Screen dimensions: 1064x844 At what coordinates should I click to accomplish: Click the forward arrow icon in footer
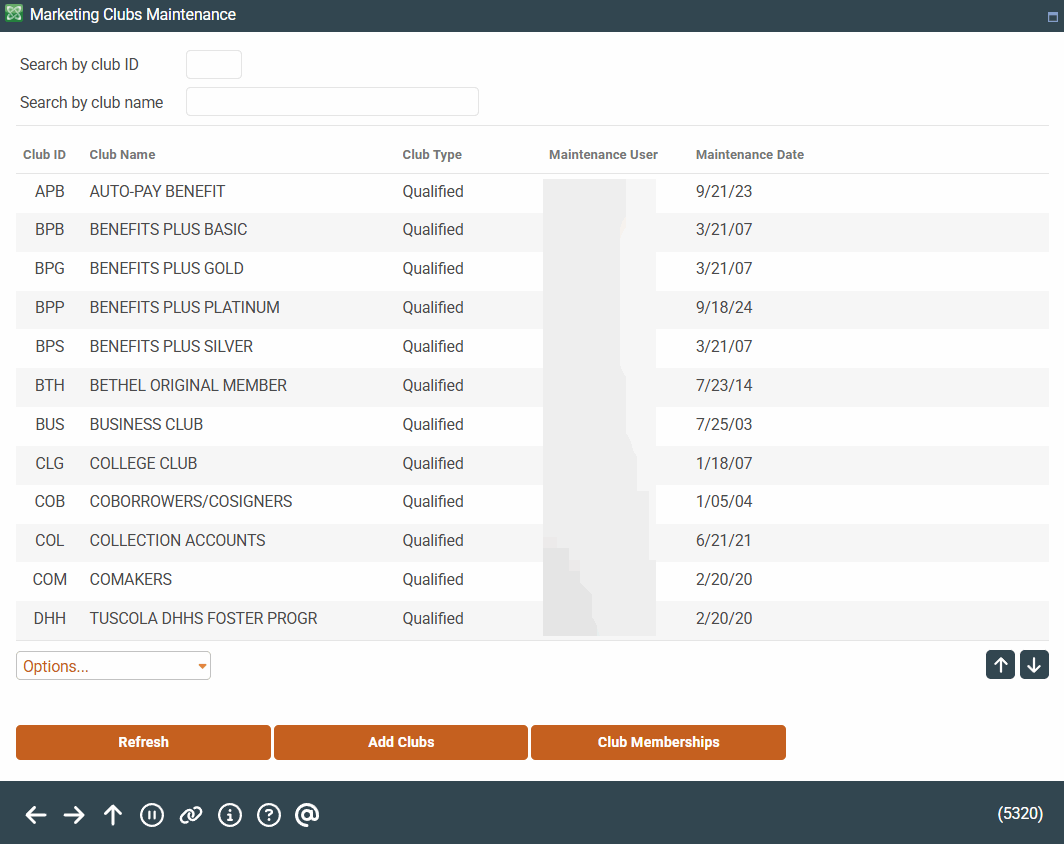[x=74, y=815]
